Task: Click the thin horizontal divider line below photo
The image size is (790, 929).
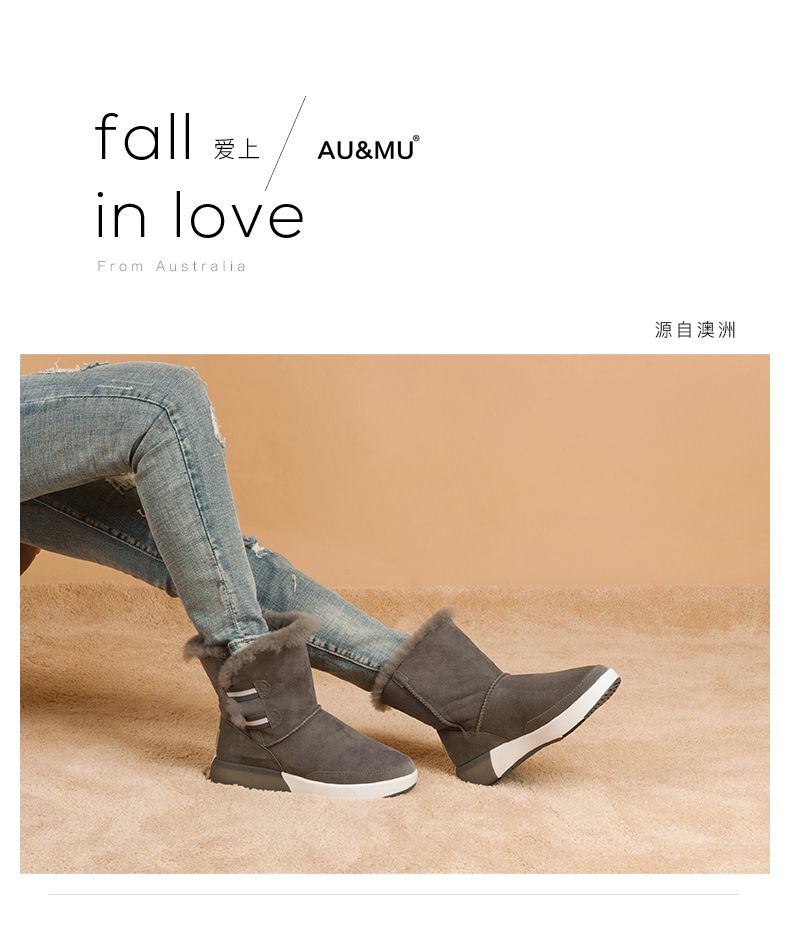Action: pyautogui.click(x=394, y=895)
